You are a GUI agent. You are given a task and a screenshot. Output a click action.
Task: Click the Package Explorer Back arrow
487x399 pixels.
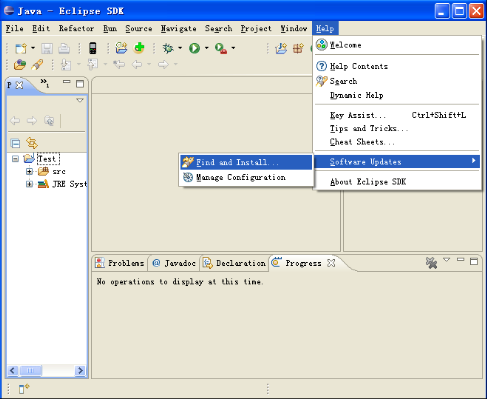(15, 120)
